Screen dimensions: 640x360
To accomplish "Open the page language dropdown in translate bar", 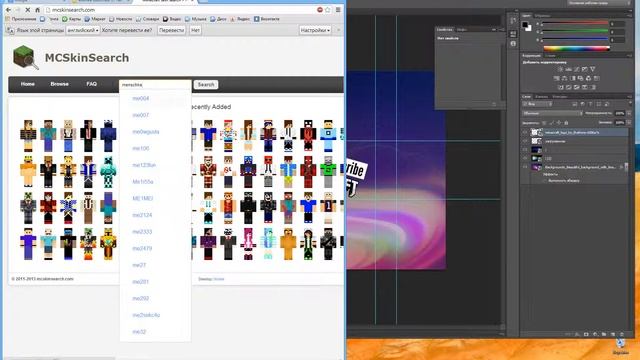I will click(83, 30).
